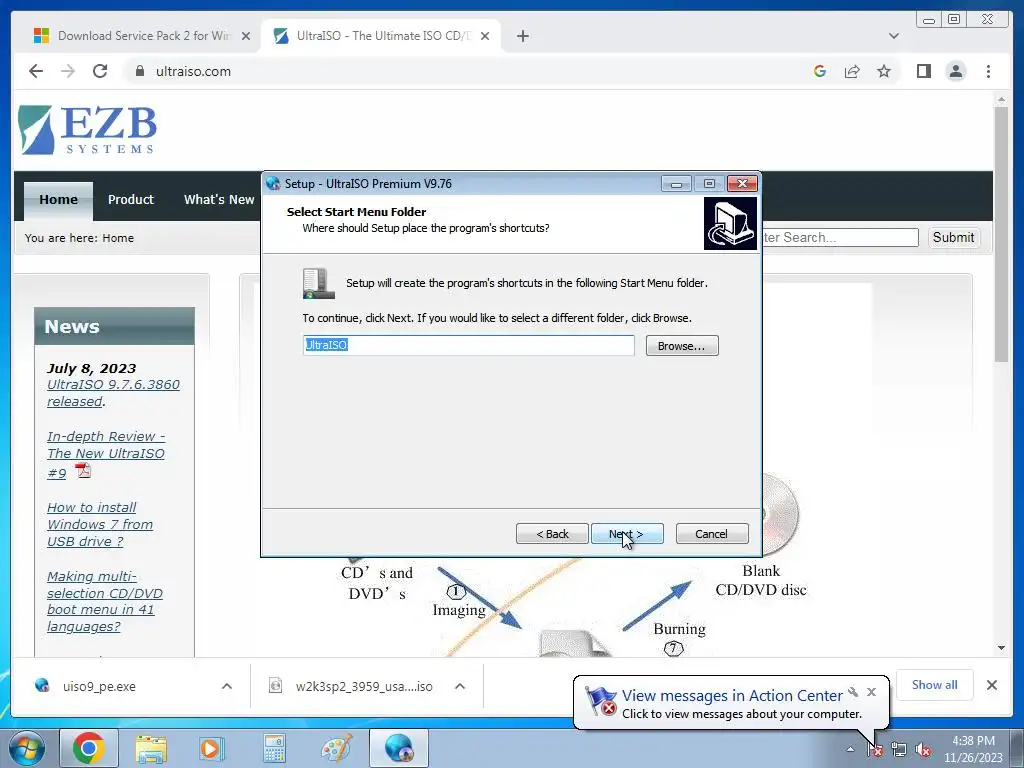
Task: Open In-depth Review The New UltraISO link
Action: (x=106, y=454)
